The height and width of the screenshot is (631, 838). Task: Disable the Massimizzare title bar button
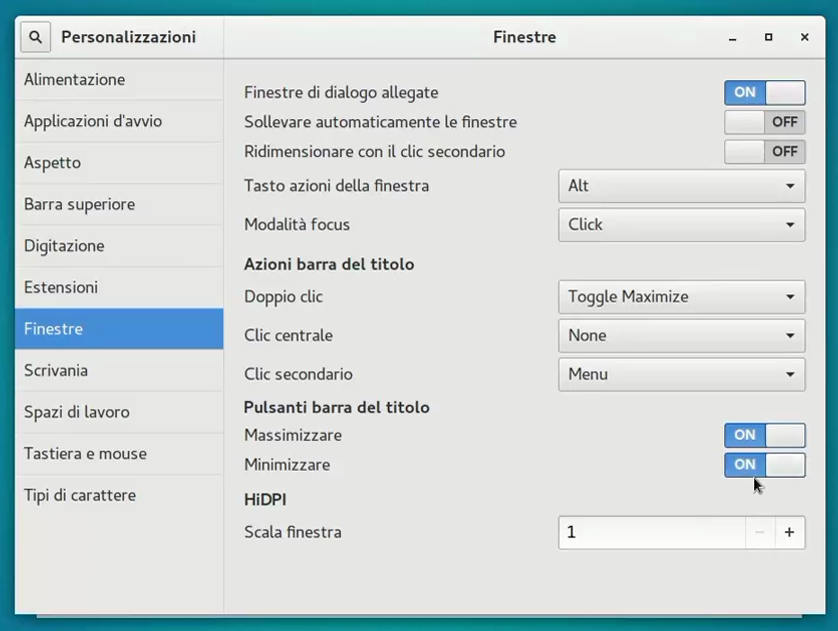coord(764,435)
